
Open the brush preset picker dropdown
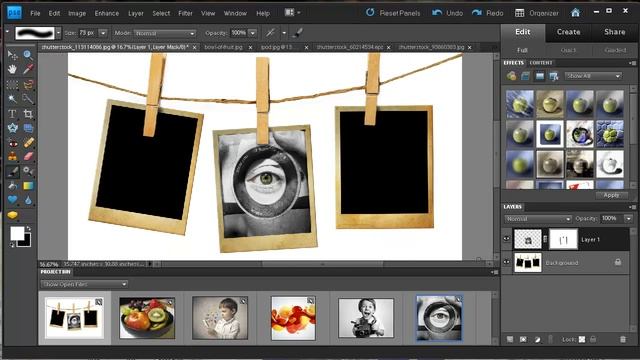pyautogui.click(x=58, y=33)
